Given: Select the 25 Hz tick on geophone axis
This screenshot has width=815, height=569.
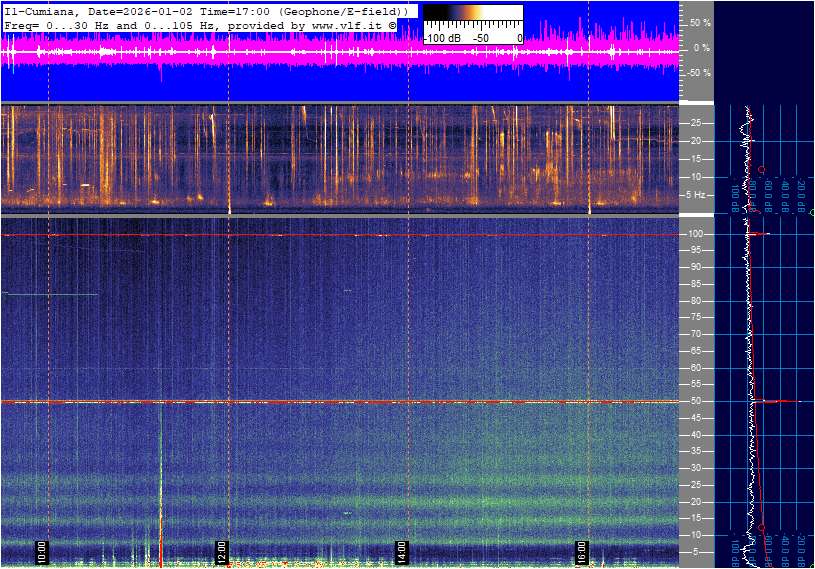Looking at the screenshot, I should pyautogui.click(x=697, y=123).
